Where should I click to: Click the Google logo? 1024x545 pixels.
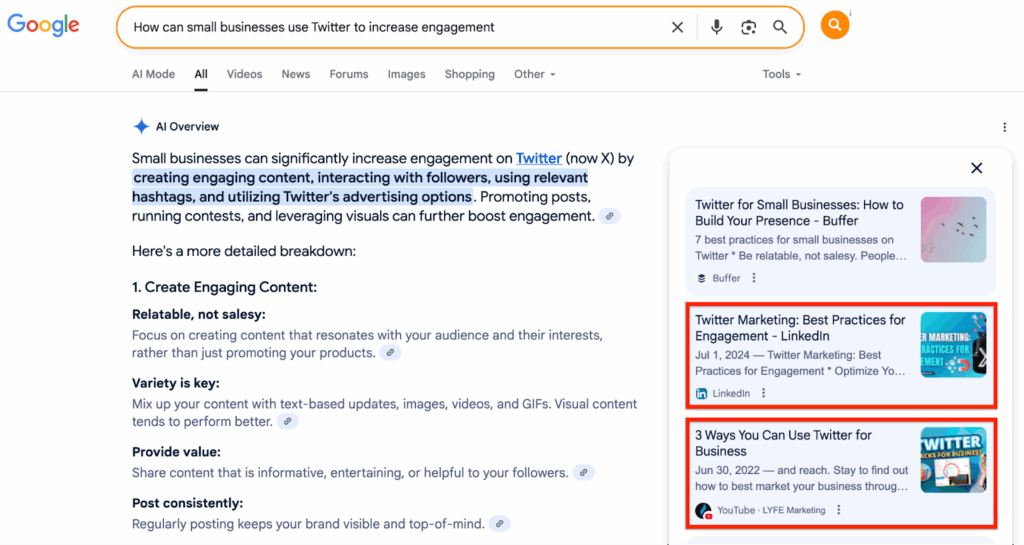tap(43, 26)
